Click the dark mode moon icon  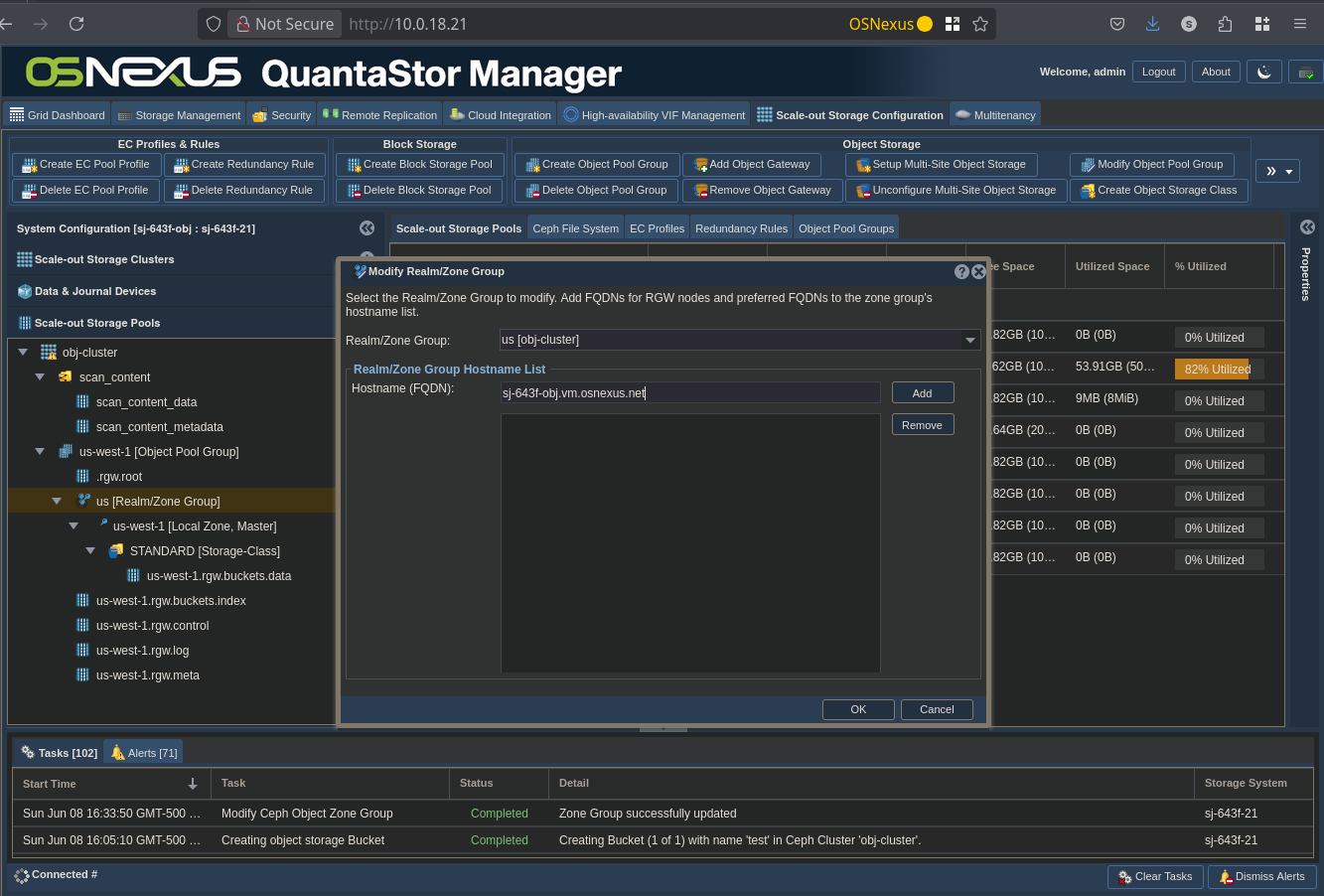click(1263, 72)
